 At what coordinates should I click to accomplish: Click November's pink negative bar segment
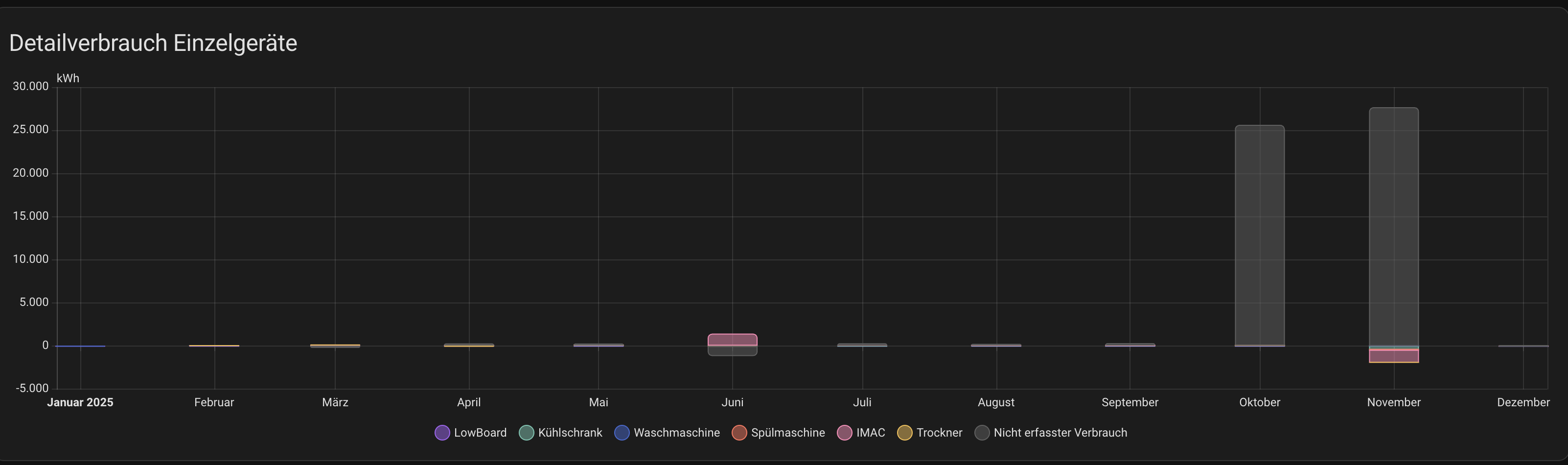coord(1393,356)
